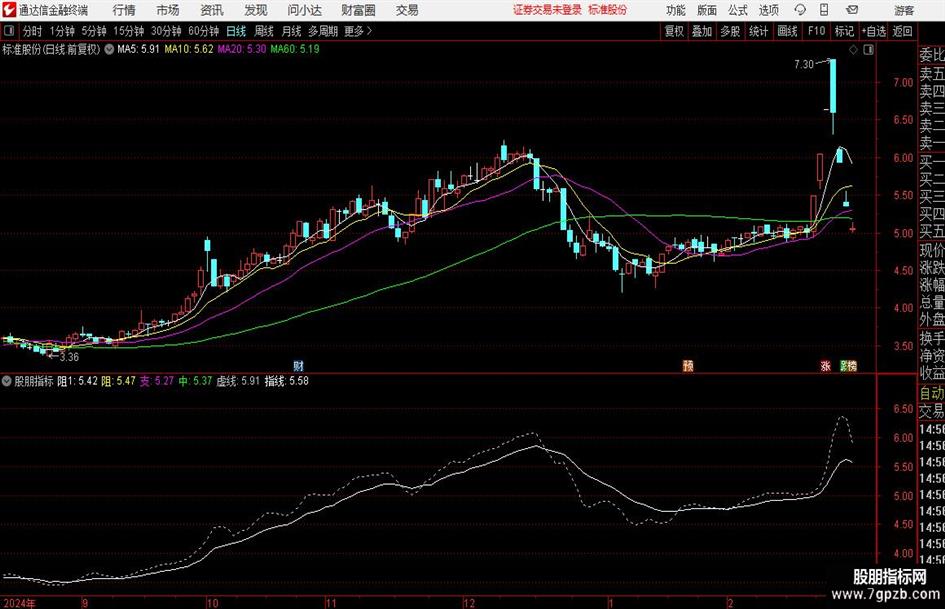Screen dimensions: 945x609
Task: Click the 支: 5.27 indicator value
Action: [157, 381]
